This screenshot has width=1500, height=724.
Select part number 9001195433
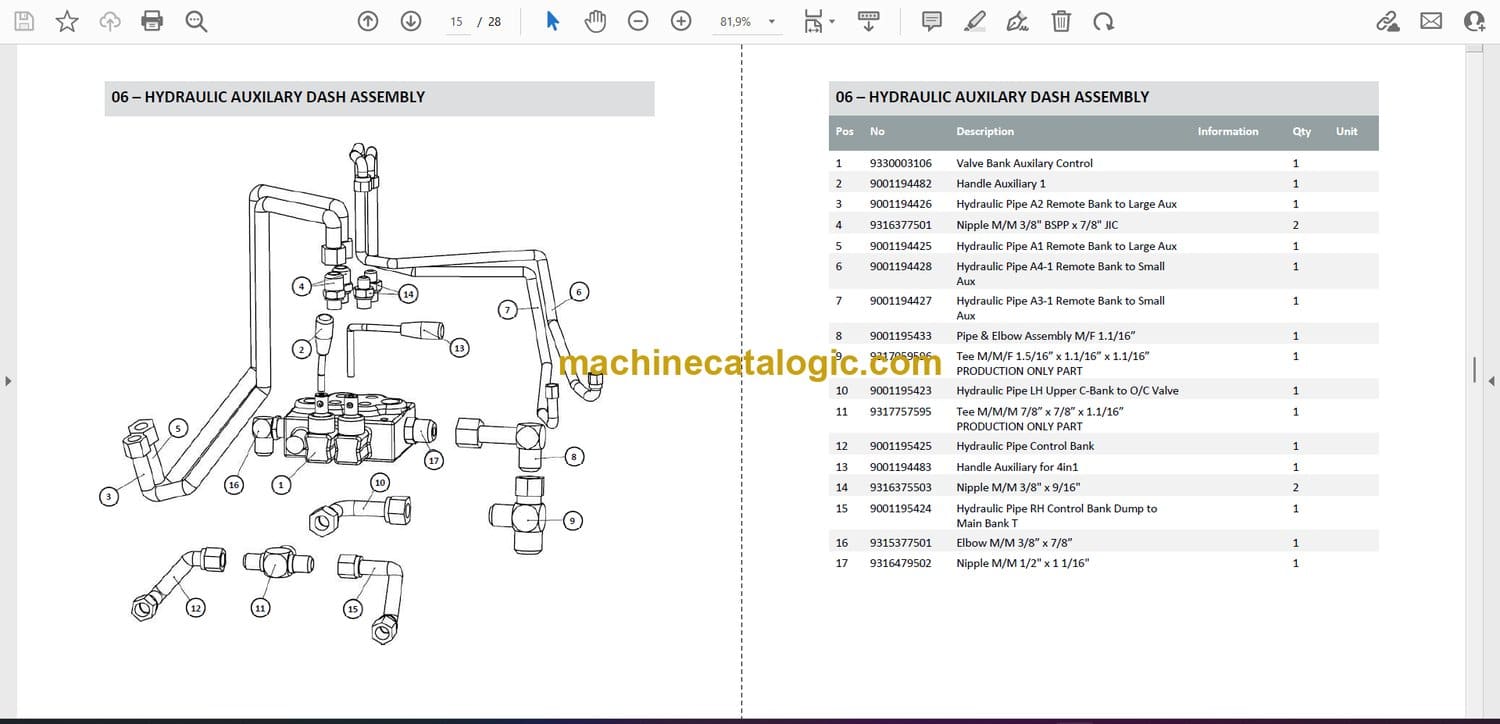[900, 336]
